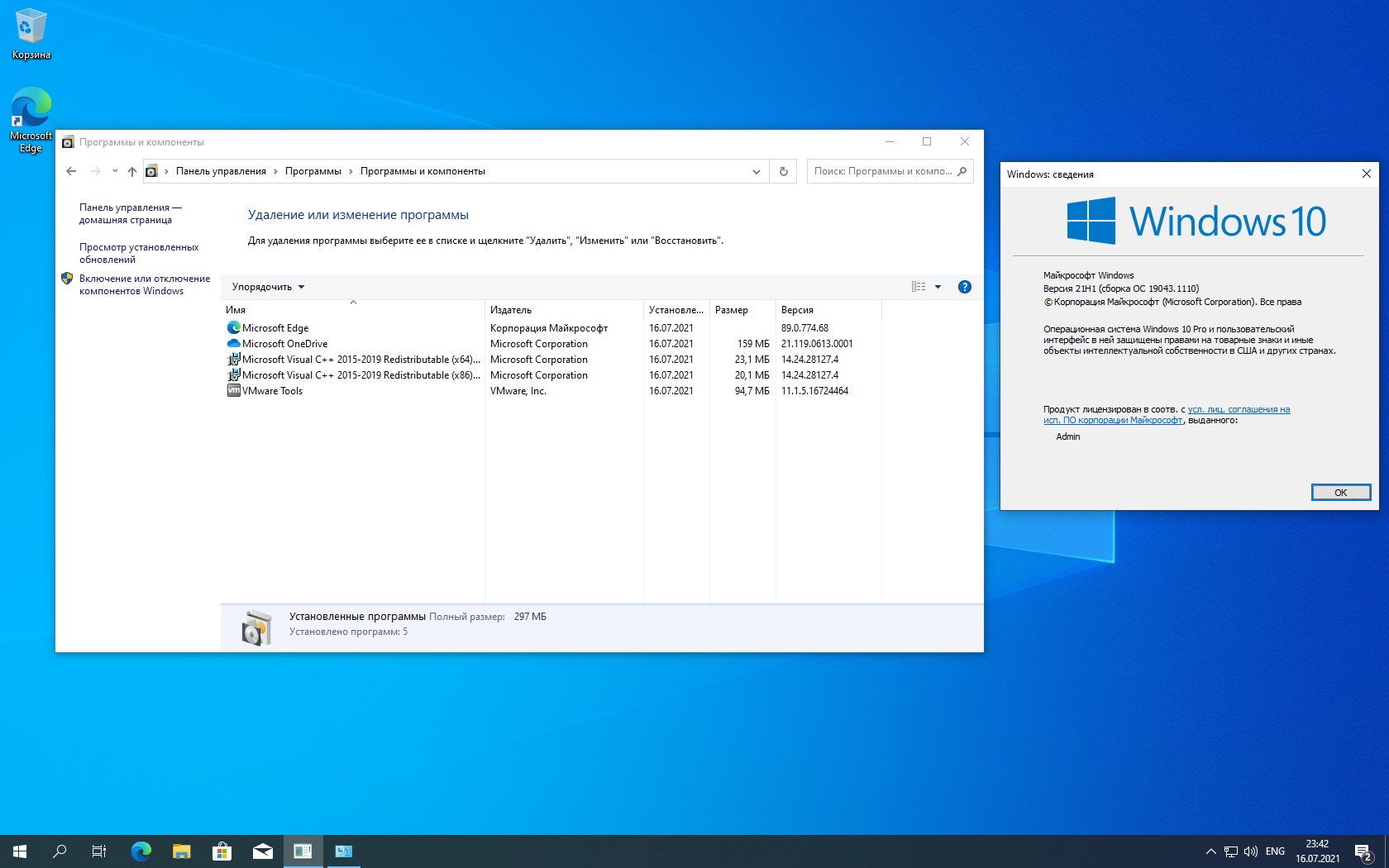Open Microsoft Store from the taskbar
Screen dimensions: 1389x868
coord(222,851)
